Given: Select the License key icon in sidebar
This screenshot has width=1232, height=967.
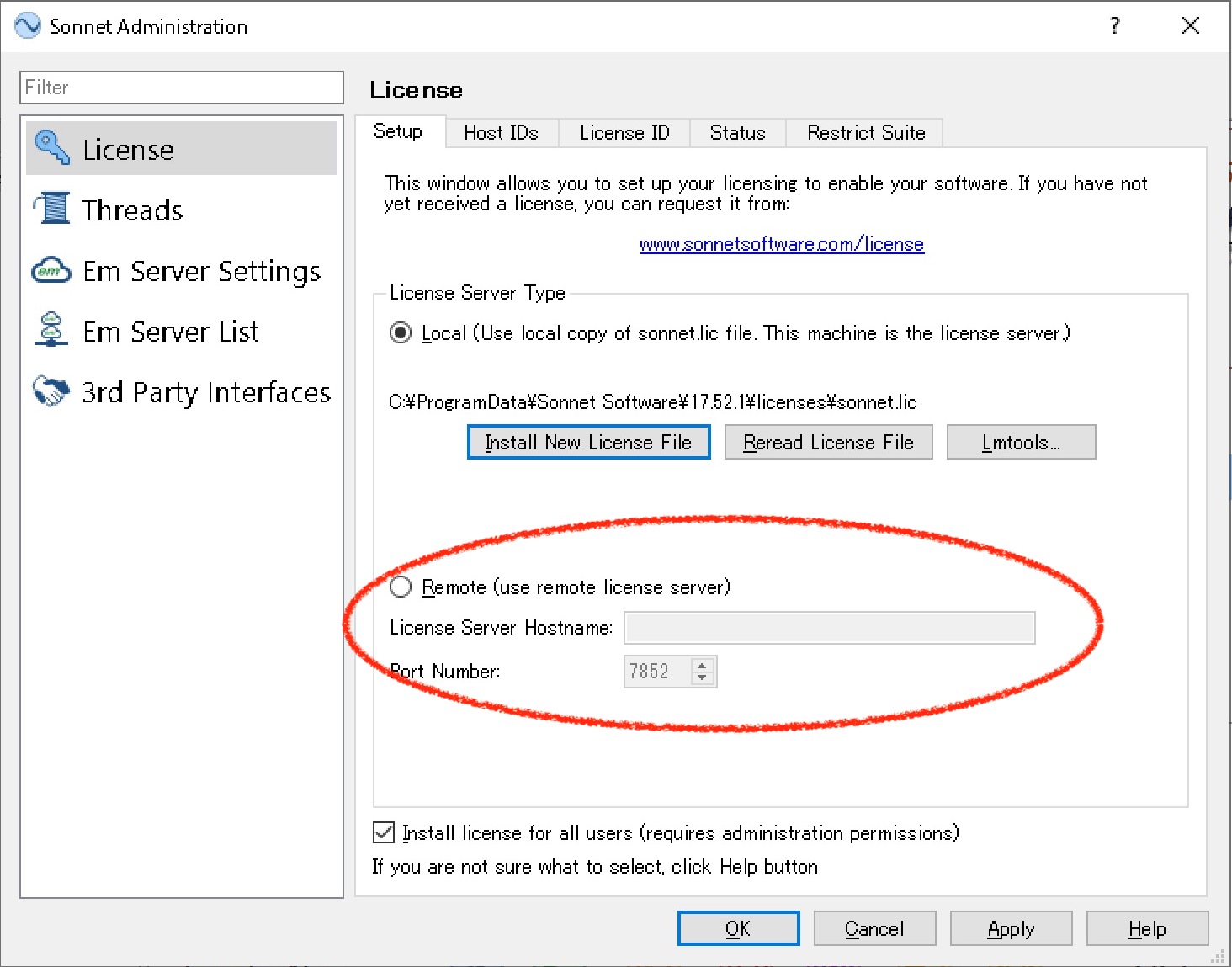Looking at the screenshot, I should click(52, 147).
